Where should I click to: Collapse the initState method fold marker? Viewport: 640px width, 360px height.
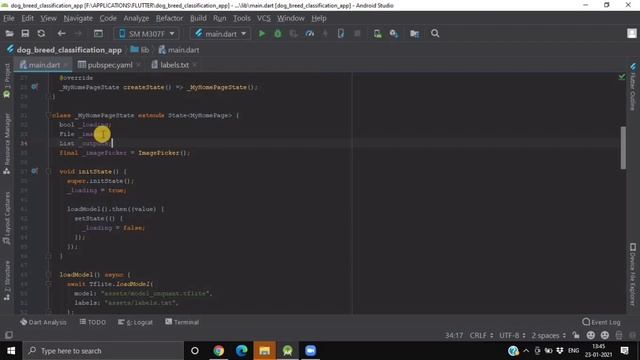[48, 171]
